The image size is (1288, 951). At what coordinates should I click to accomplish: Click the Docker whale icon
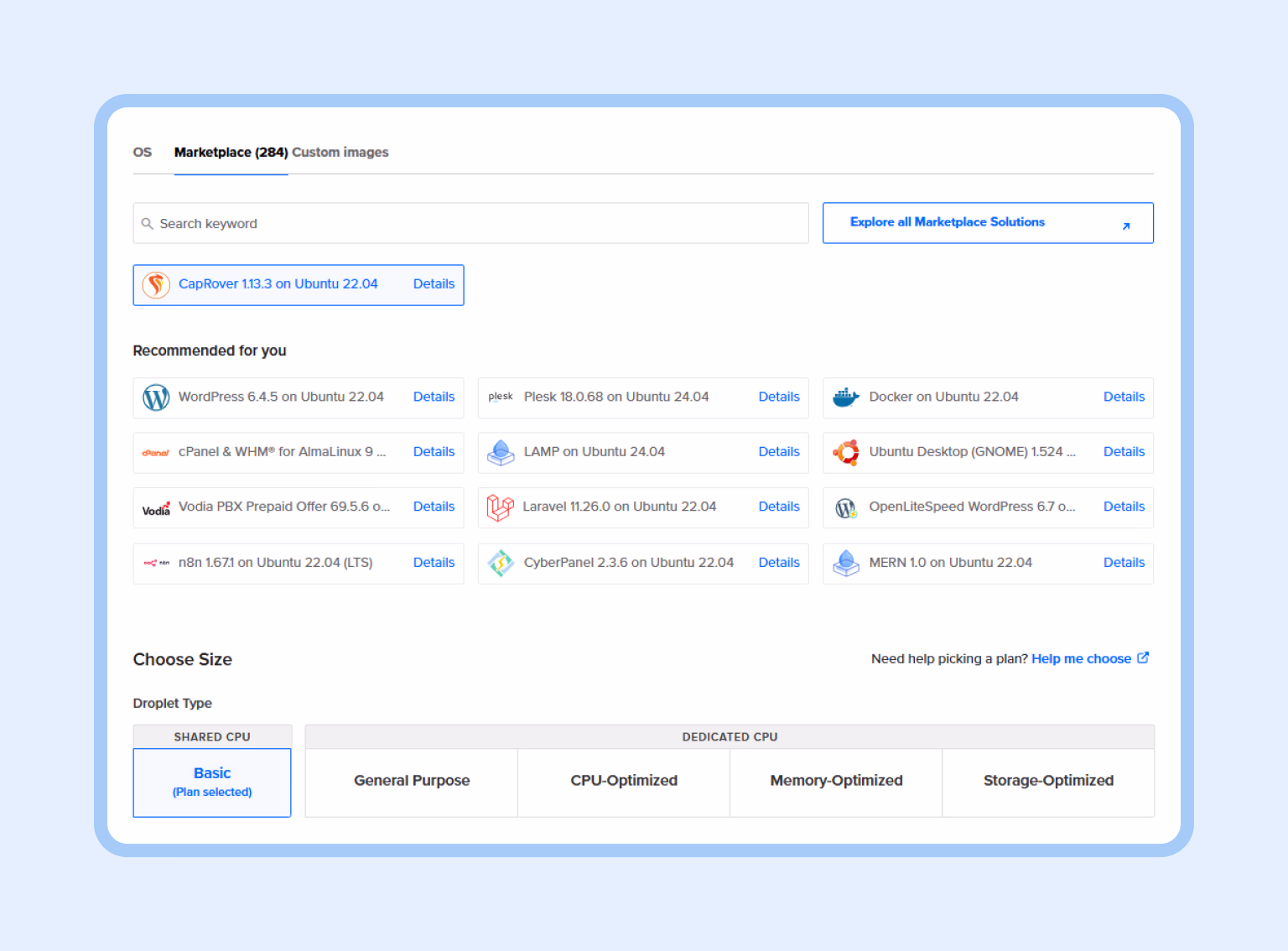[x=846, y=398]
